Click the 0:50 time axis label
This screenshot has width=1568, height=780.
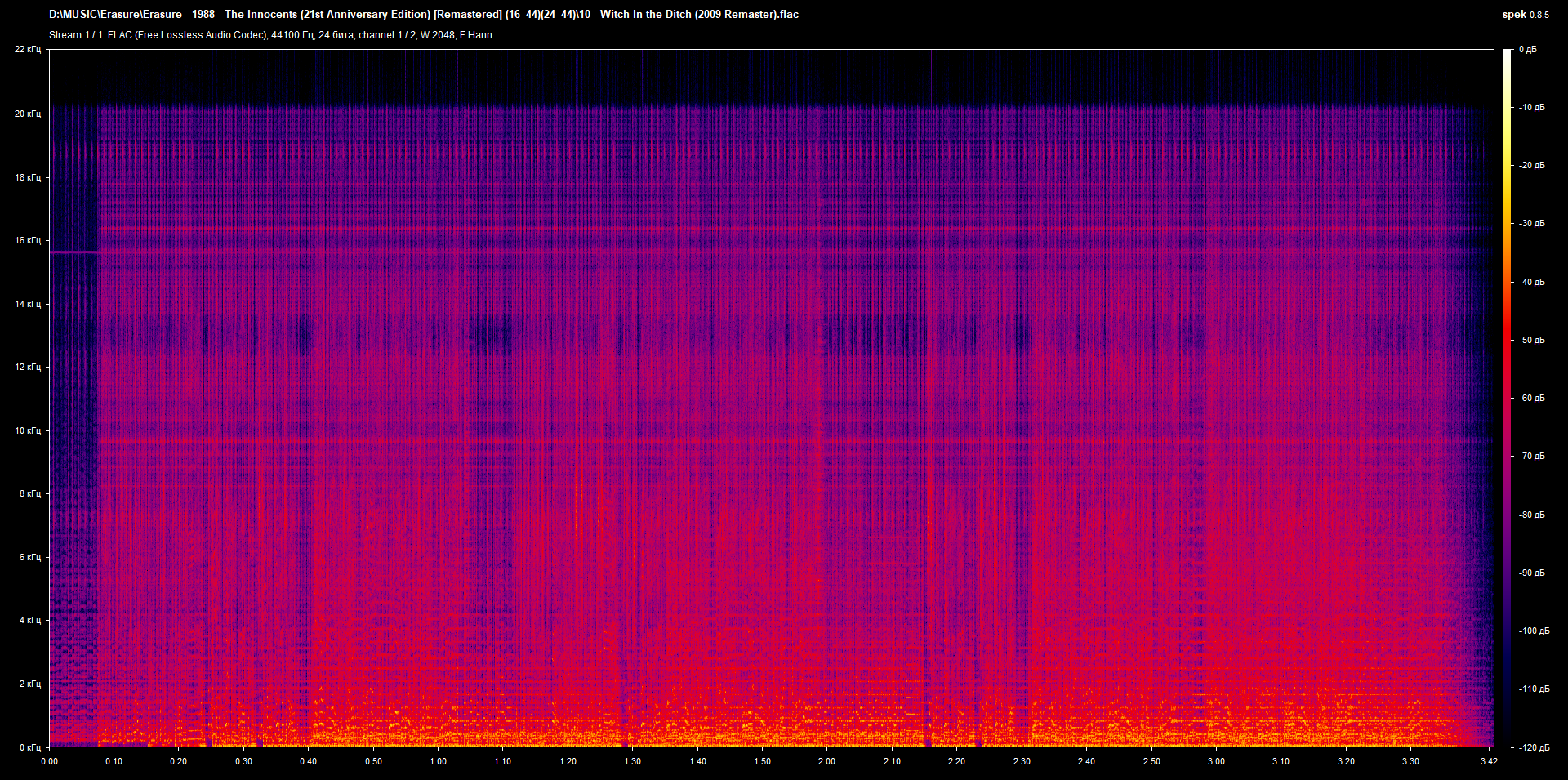pyautogui.click(x=373, y=761)
